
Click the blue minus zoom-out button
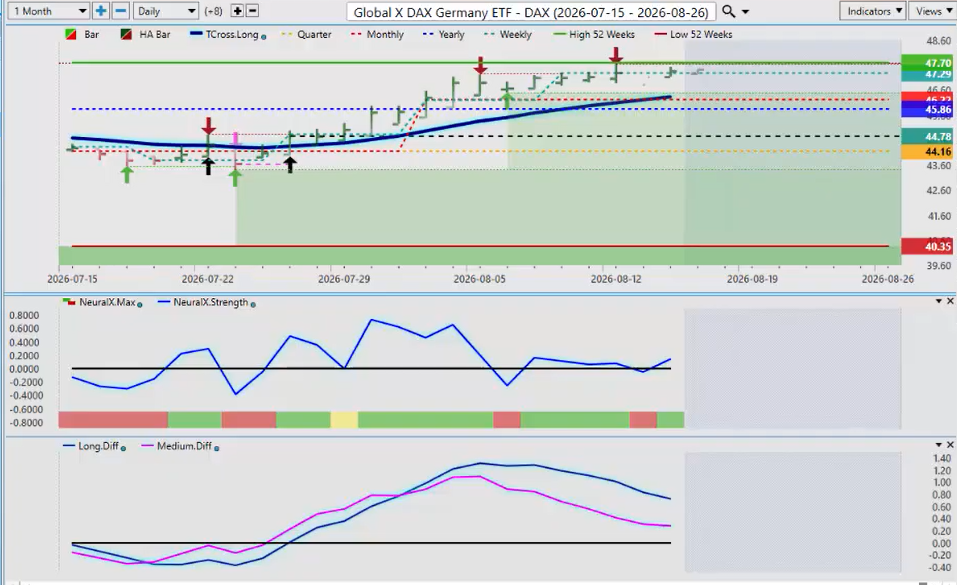[121, 11]
